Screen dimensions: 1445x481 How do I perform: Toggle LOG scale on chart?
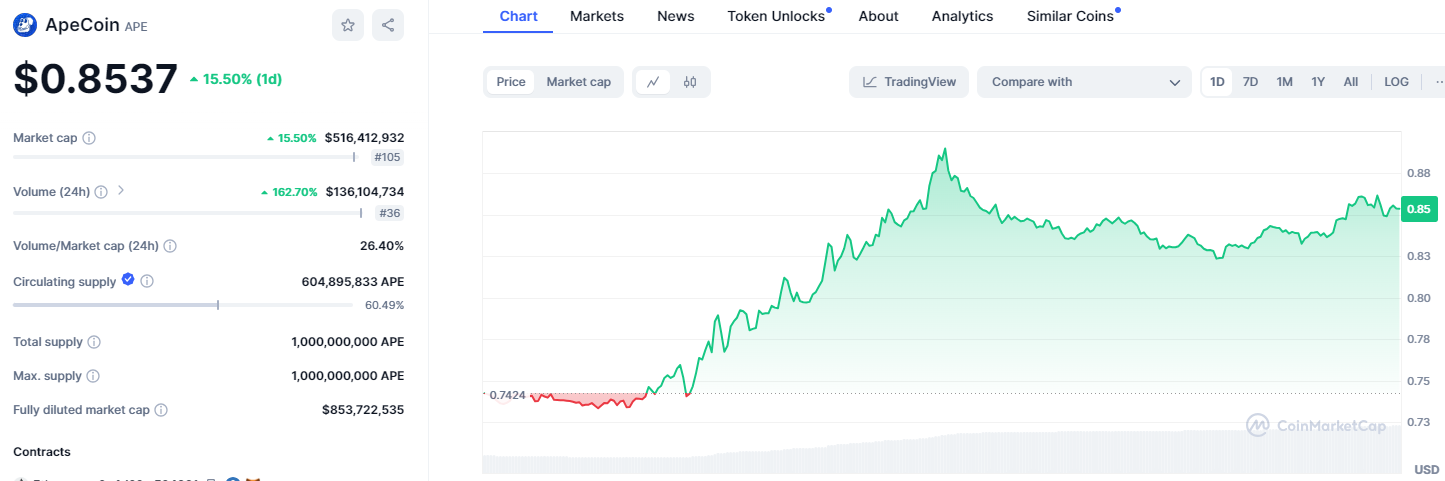1396,82
